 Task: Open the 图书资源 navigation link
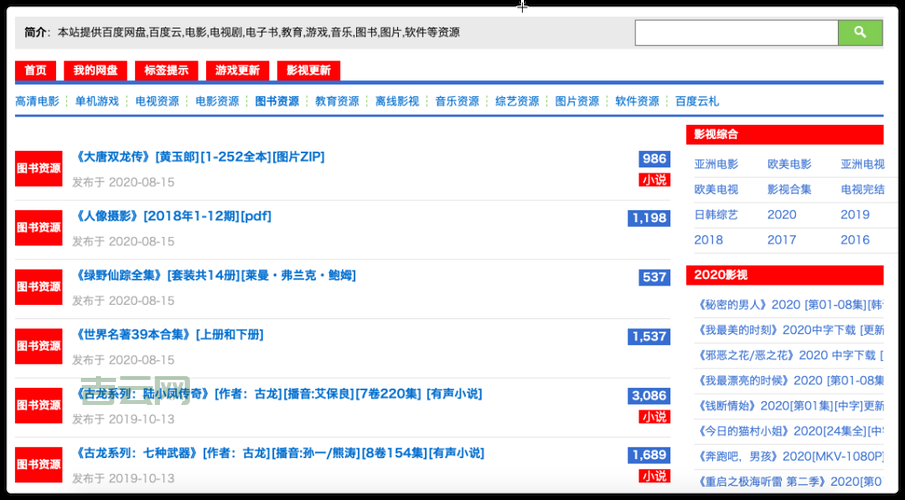277,102
